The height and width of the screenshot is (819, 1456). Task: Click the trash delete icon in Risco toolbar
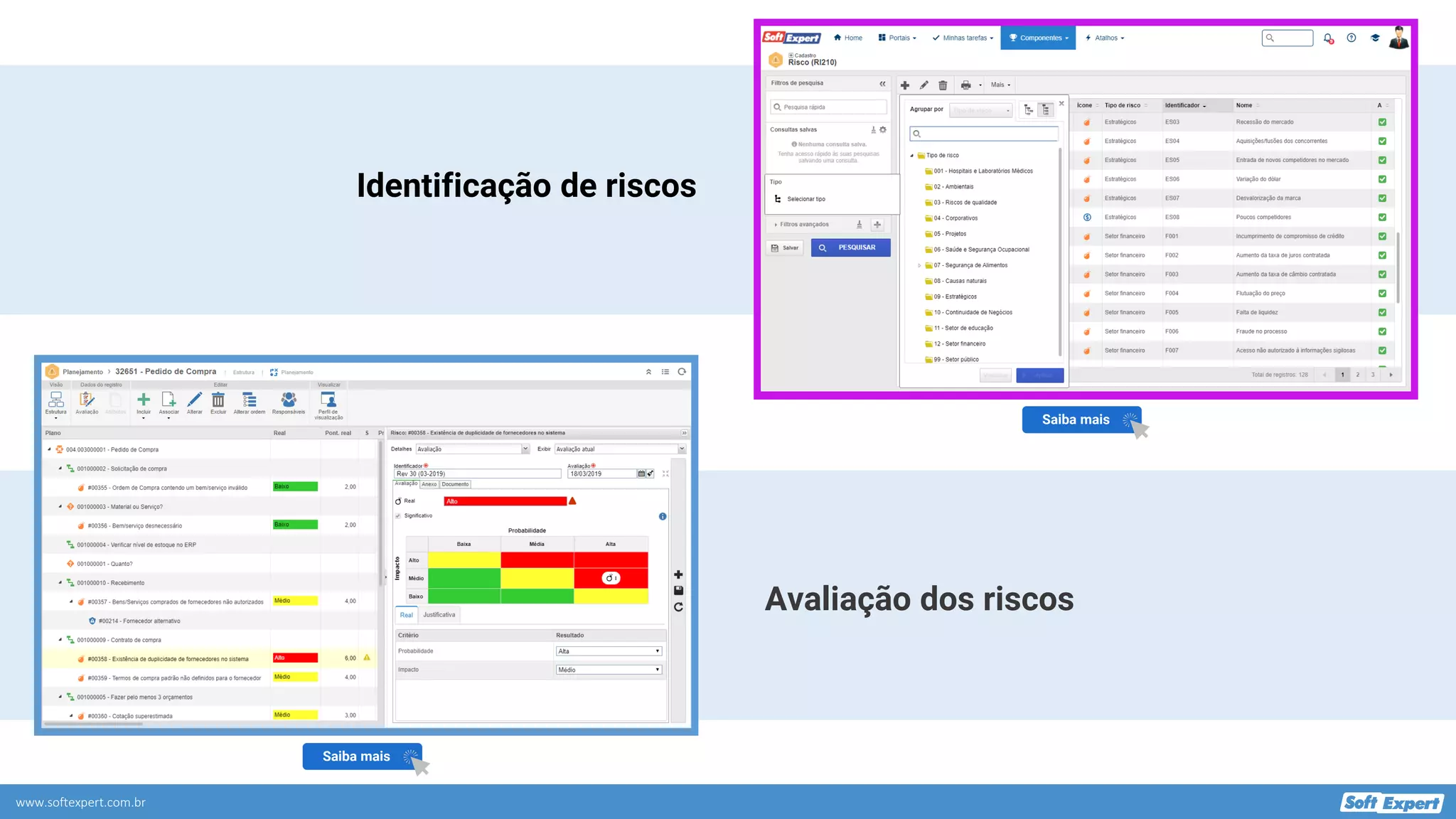pos(943,85)
